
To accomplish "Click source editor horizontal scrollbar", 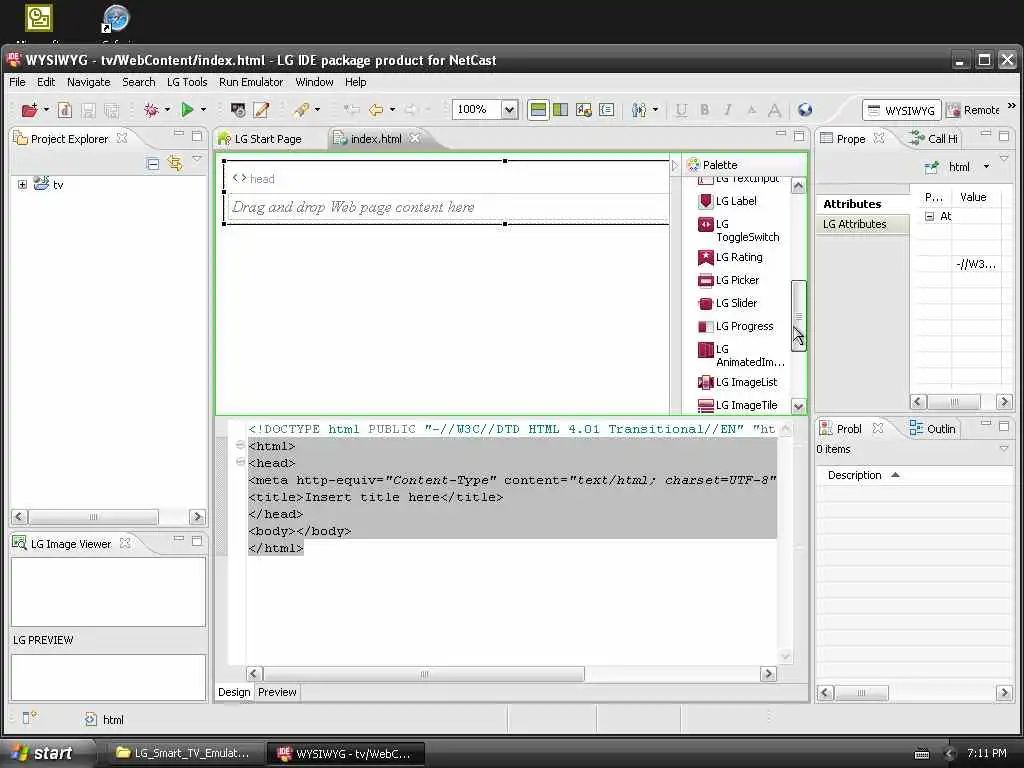I will tap(424, 674).
